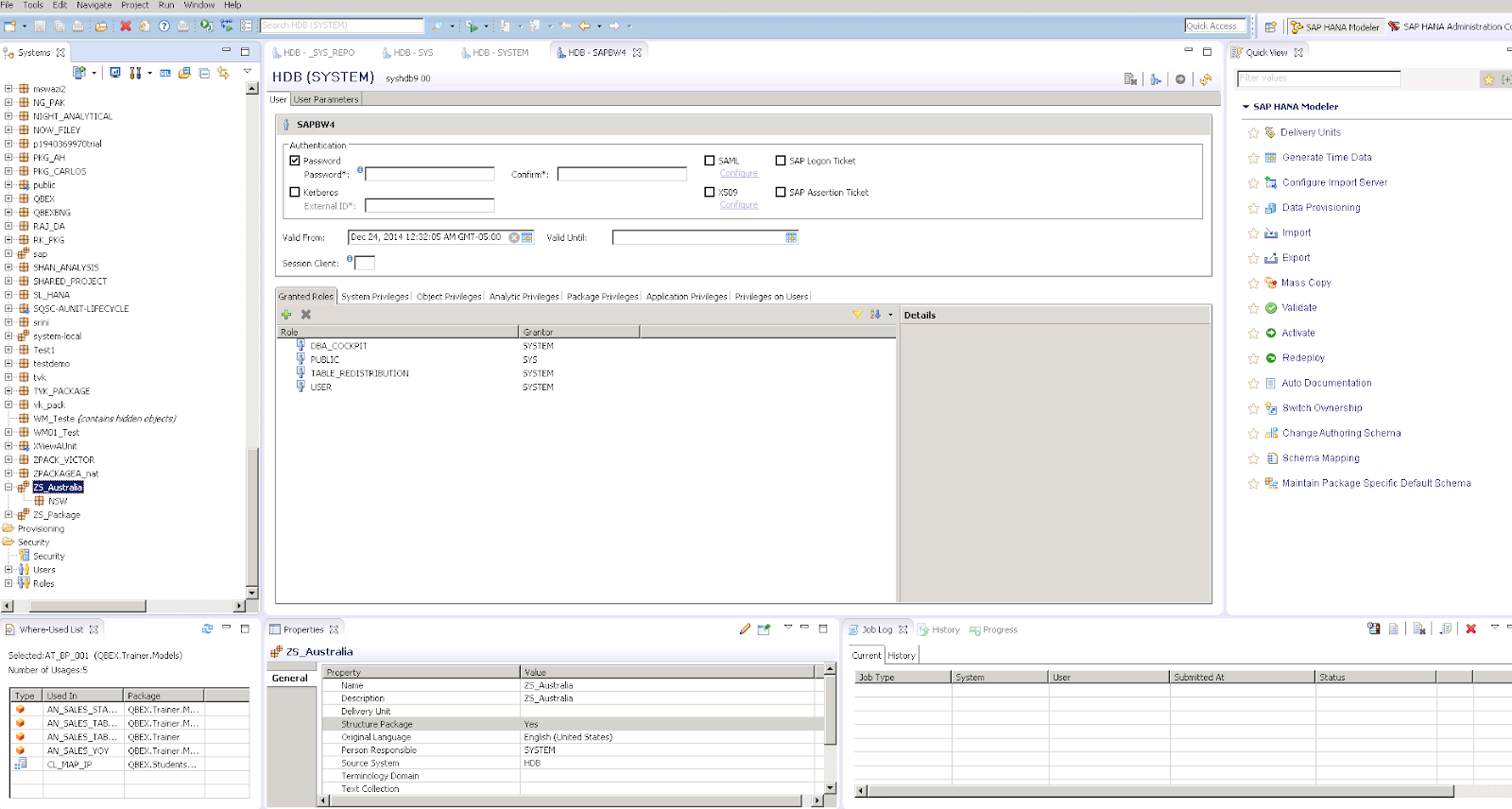The height and width of the screenshot is (809, 1512).
Task: Open the Navigate menu
Action: [94, 6]
